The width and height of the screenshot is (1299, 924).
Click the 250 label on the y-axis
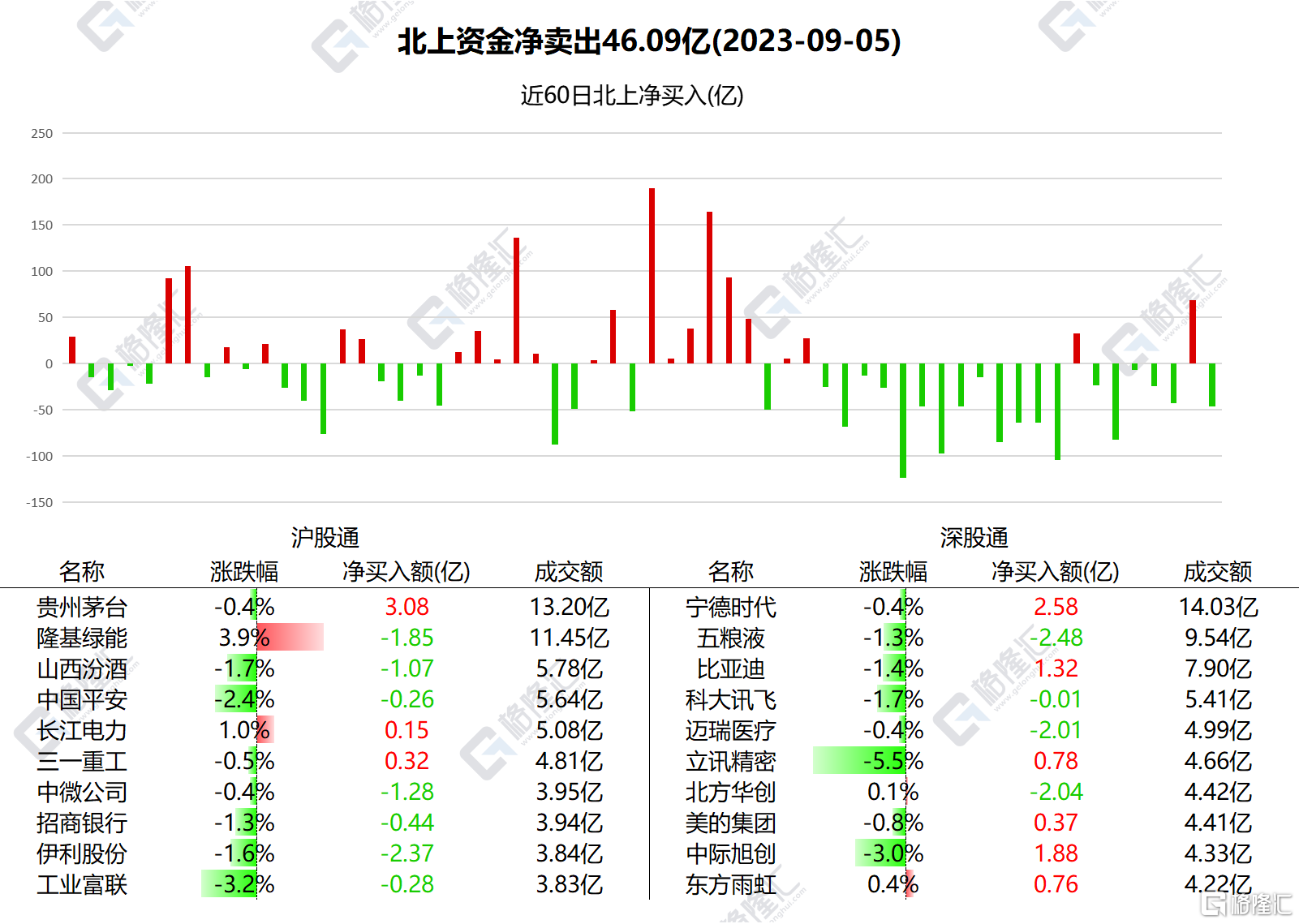(x=41, y=133)
